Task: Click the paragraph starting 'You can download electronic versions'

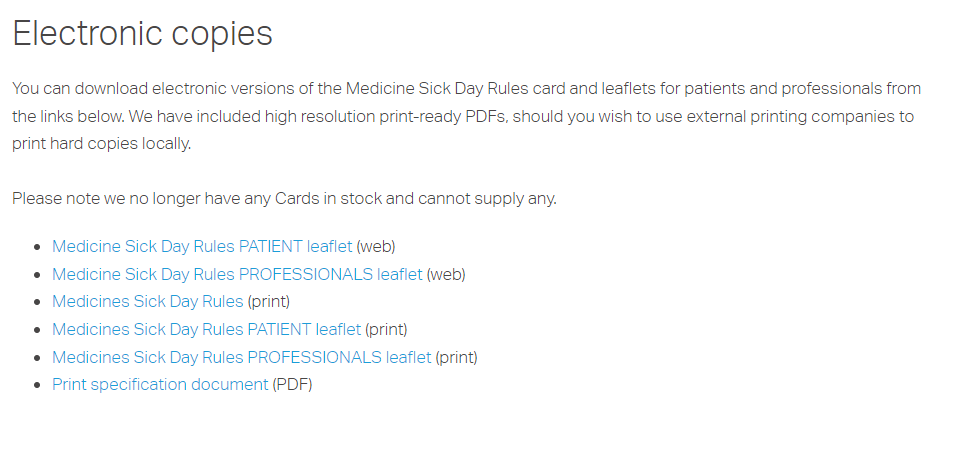Action: pos(466,116)
